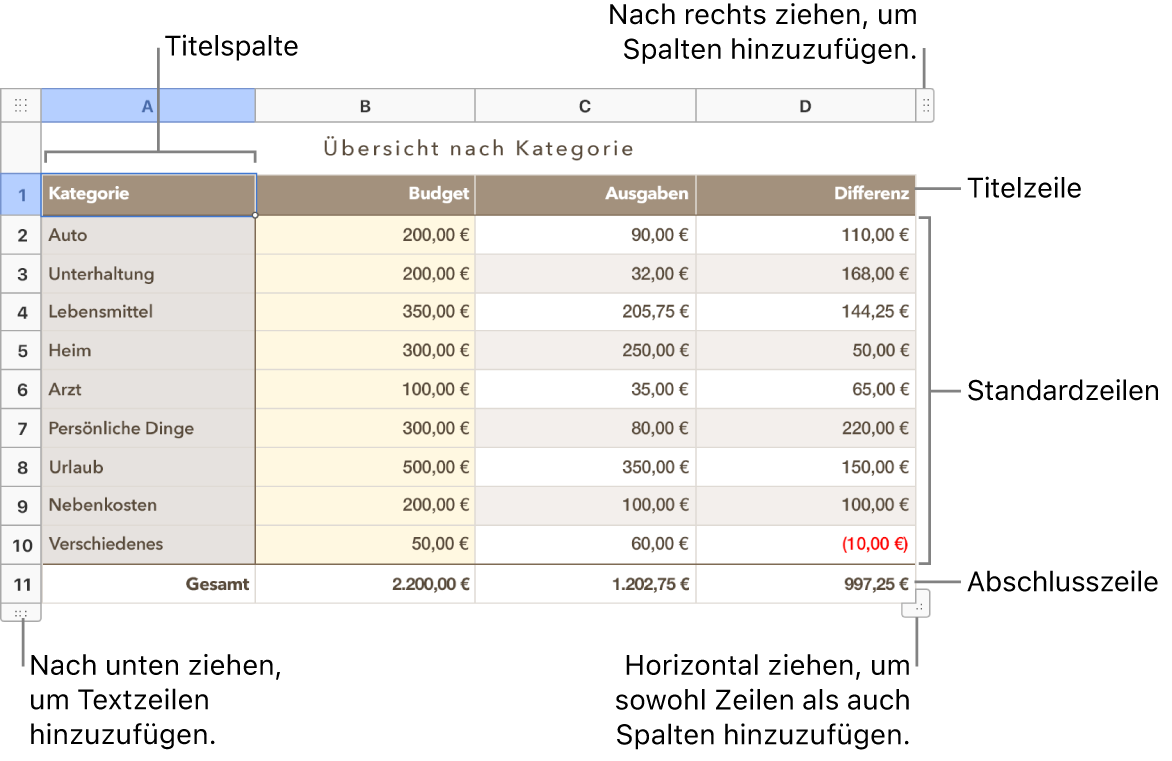Click the Ausgaben column header cell

(x=585, y=194)
